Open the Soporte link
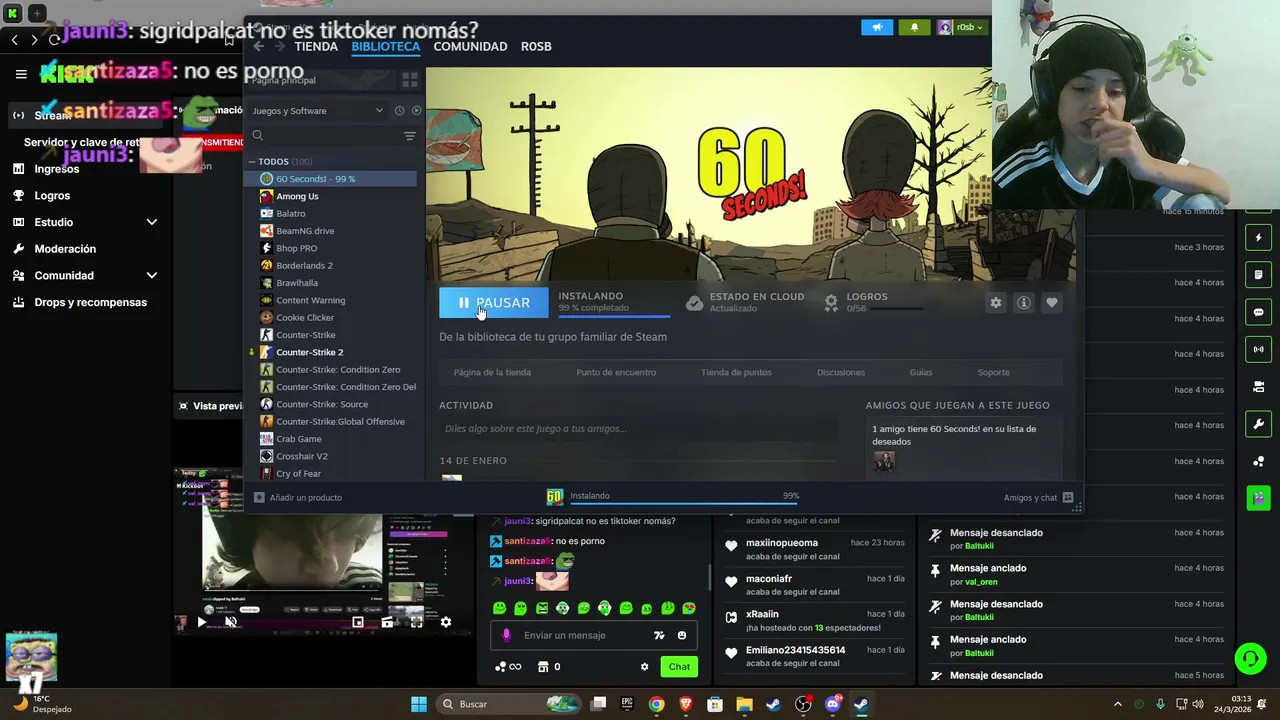The height and width of the screenshot is (720, 1280). click(x=993, y=372)
